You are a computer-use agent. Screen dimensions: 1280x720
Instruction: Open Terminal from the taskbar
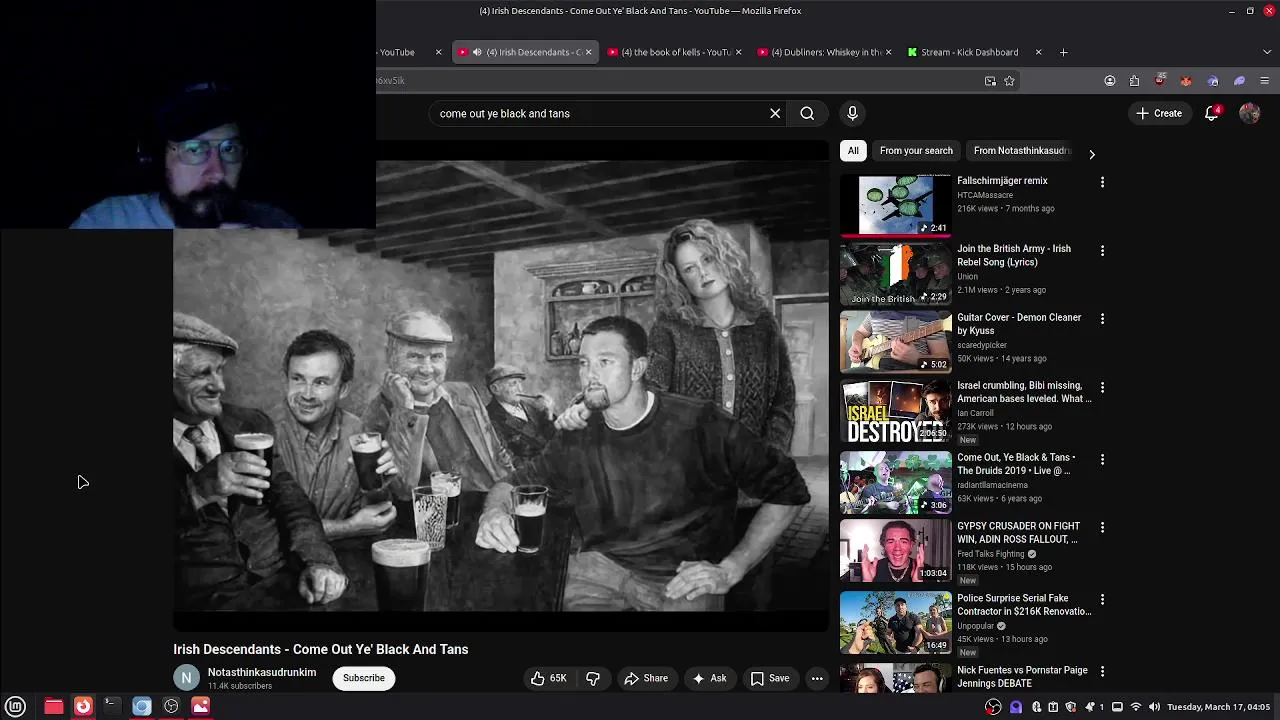click(112, 706)
